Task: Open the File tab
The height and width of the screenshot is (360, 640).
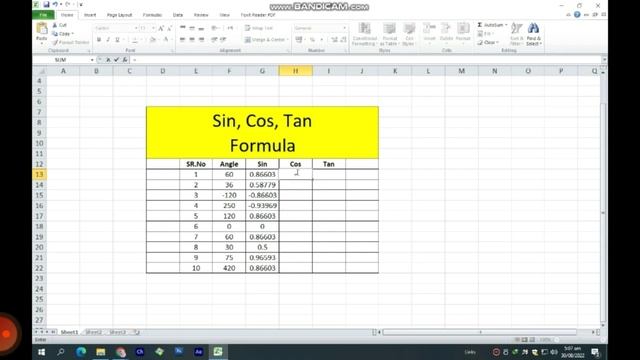Action: (x=43, y=15)
